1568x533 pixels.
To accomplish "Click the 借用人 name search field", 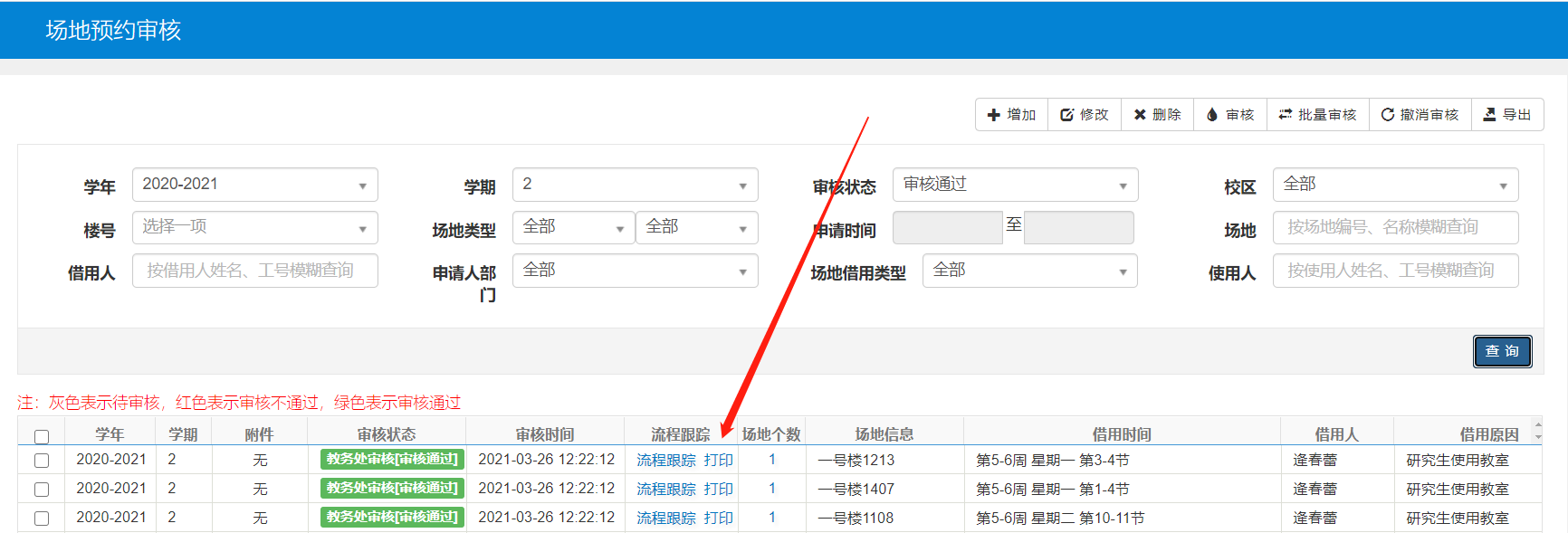I will pos(254,271).
